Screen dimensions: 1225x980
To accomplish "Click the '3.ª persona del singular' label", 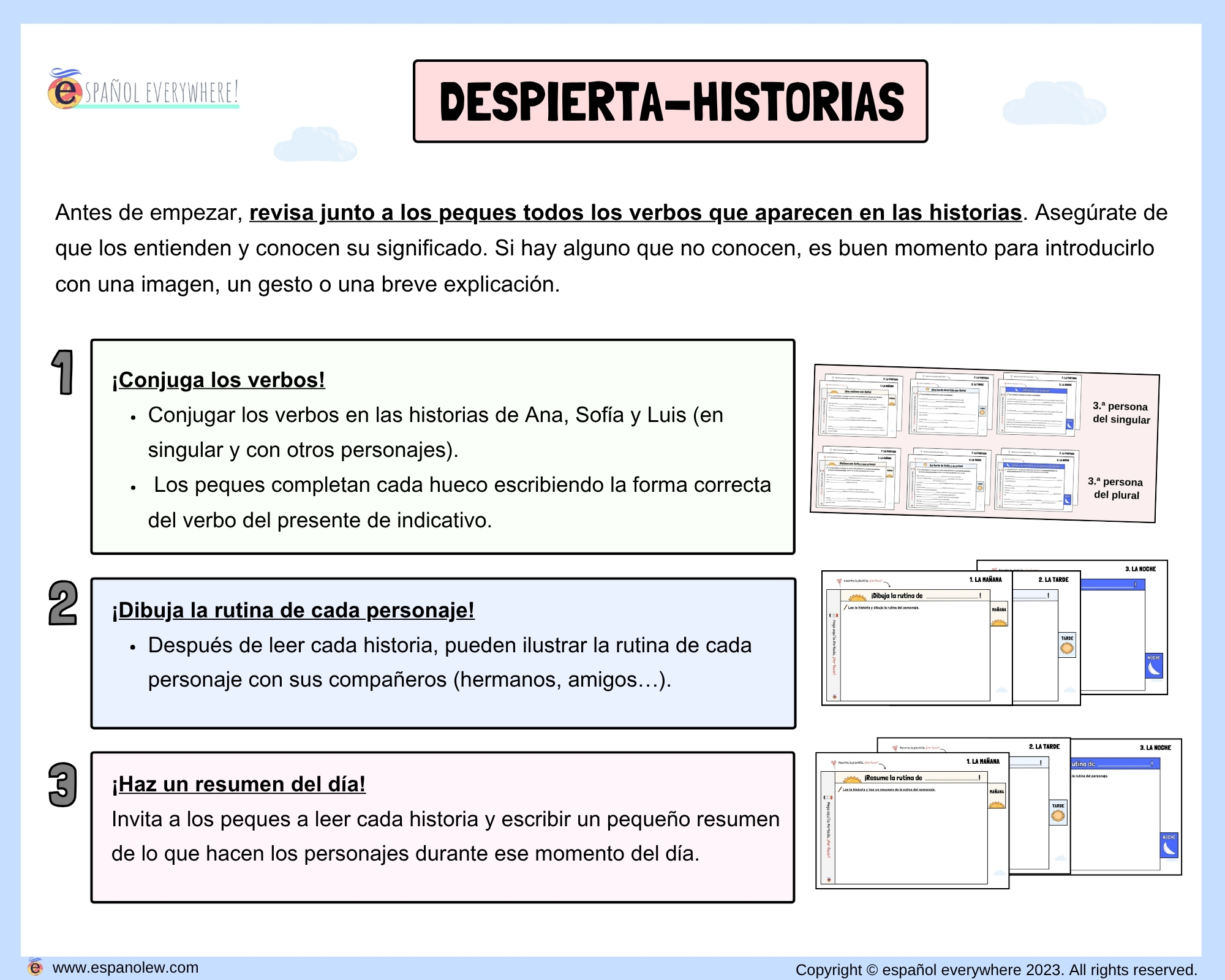I will pos(1121,413).
